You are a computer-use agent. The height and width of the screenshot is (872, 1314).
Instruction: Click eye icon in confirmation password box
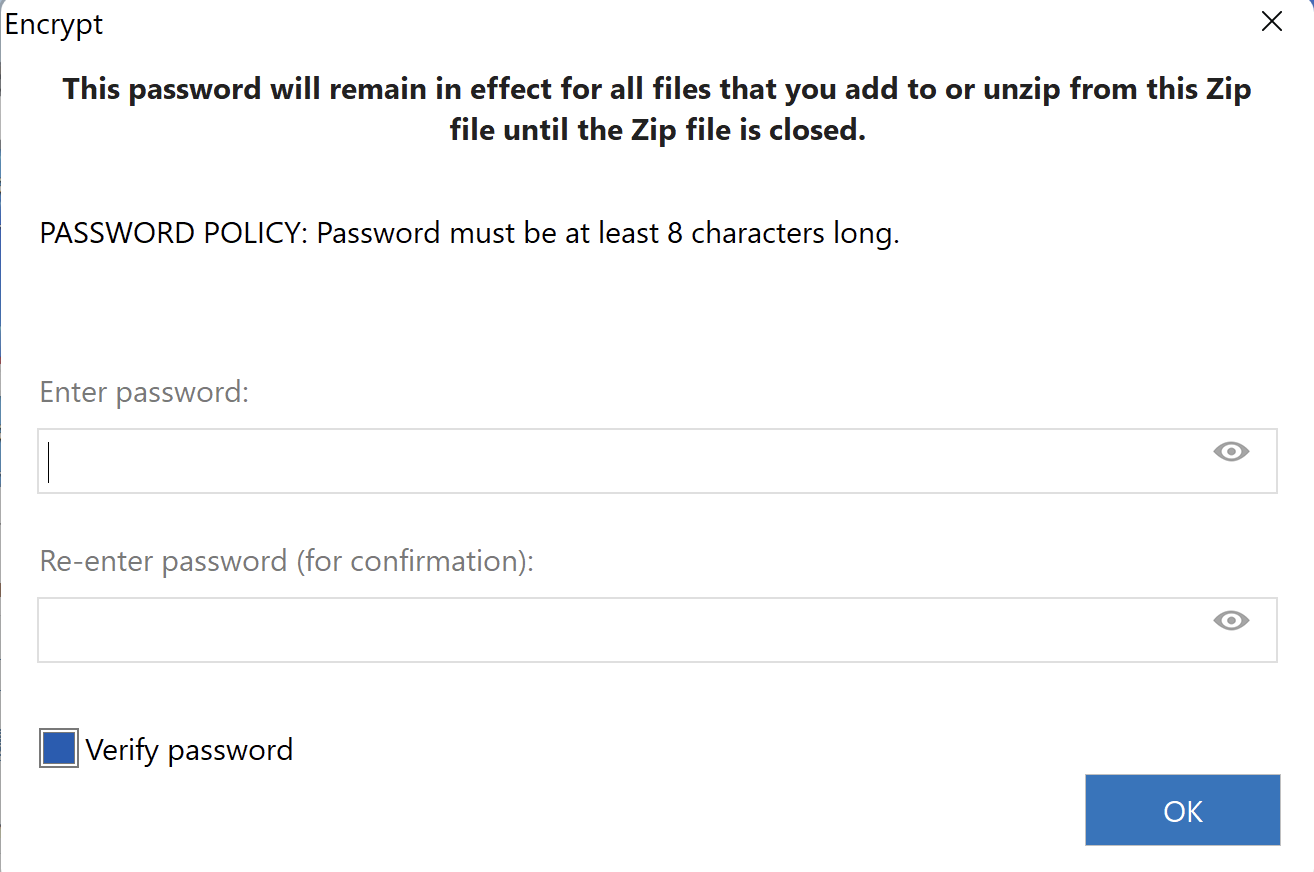pyautogui.click(x=1231, y=621)
